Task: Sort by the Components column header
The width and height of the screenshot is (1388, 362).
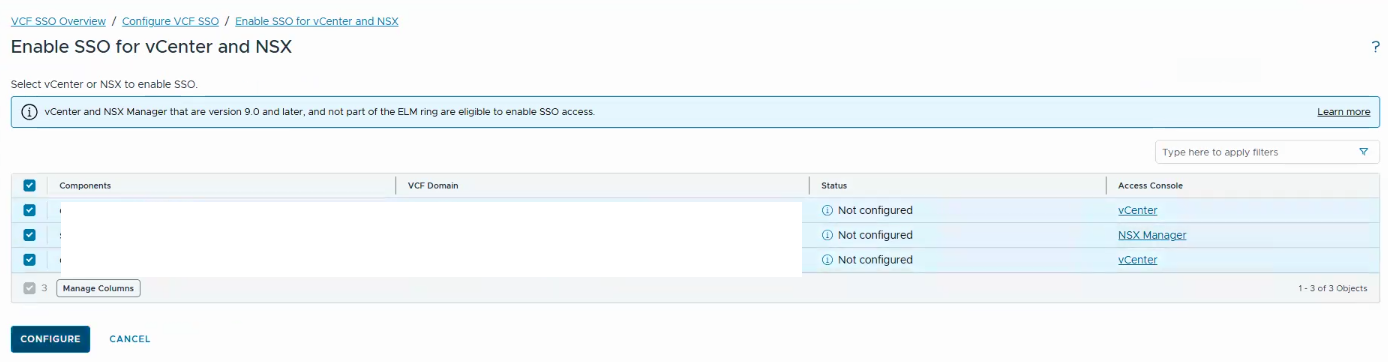Action: (85, 186)
